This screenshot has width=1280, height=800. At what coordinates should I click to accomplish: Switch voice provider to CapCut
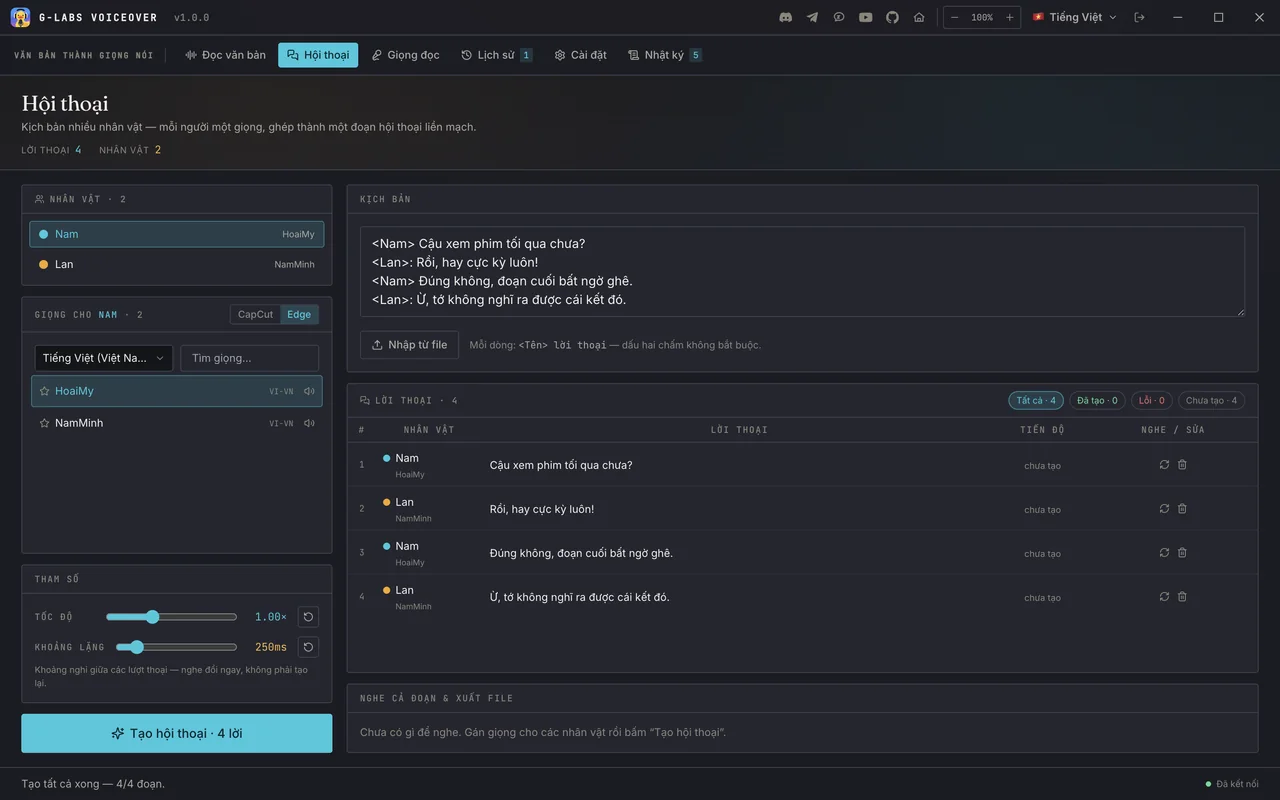255,314
